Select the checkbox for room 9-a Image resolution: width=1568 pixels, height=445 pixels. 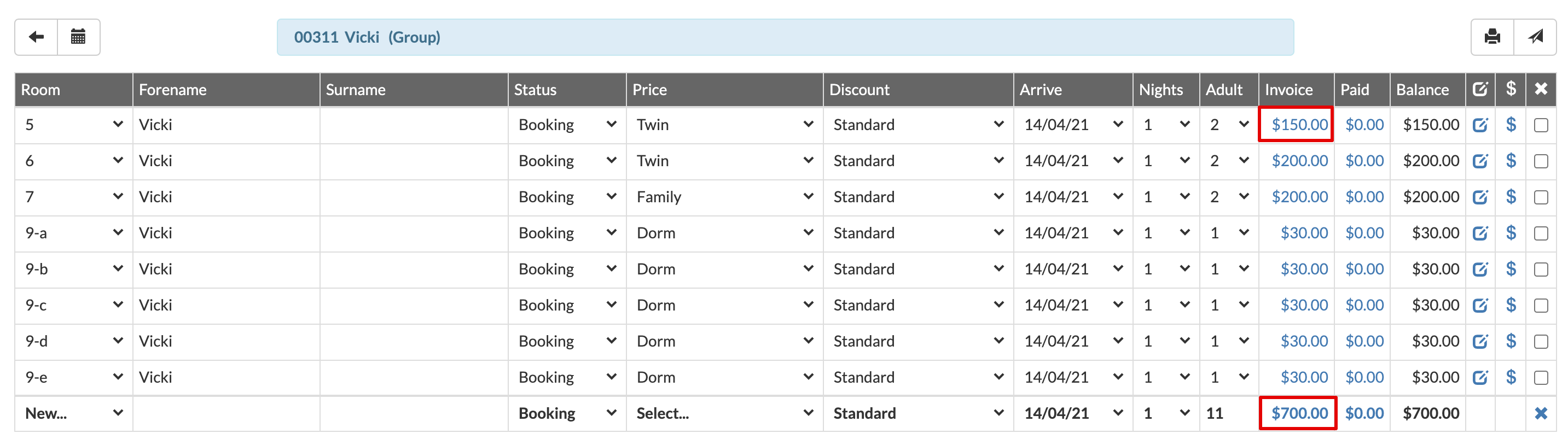click(1541, 233)
